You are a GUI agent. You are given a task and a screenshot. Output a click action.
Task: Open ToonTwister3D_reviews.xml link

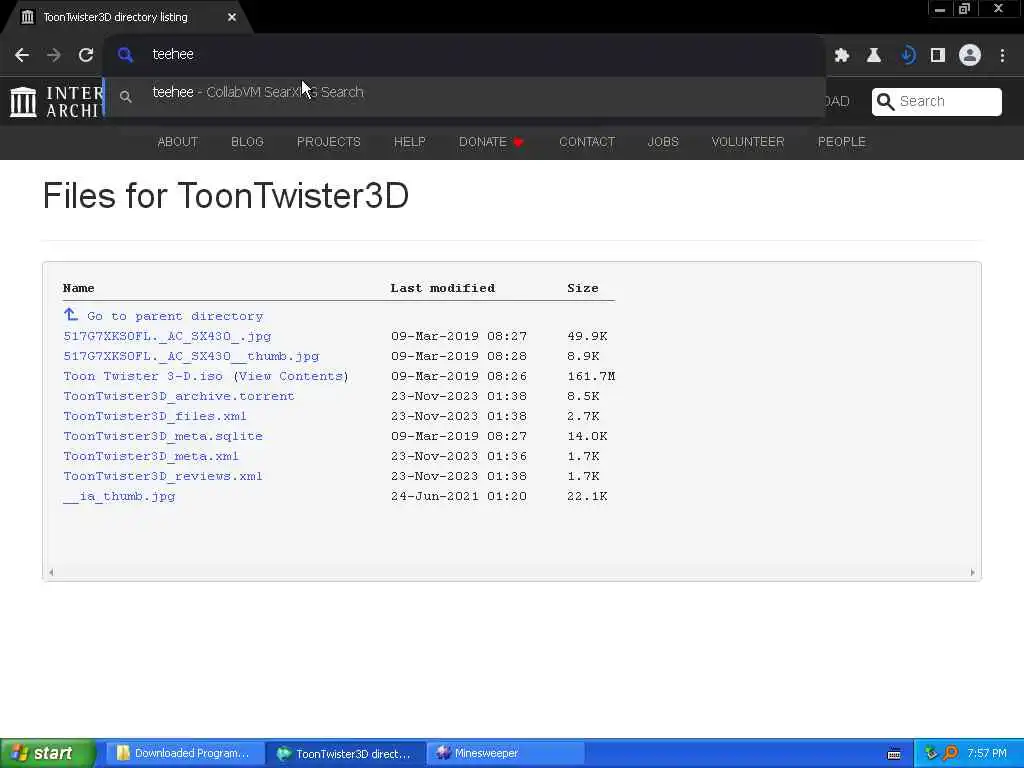(163, 476)
